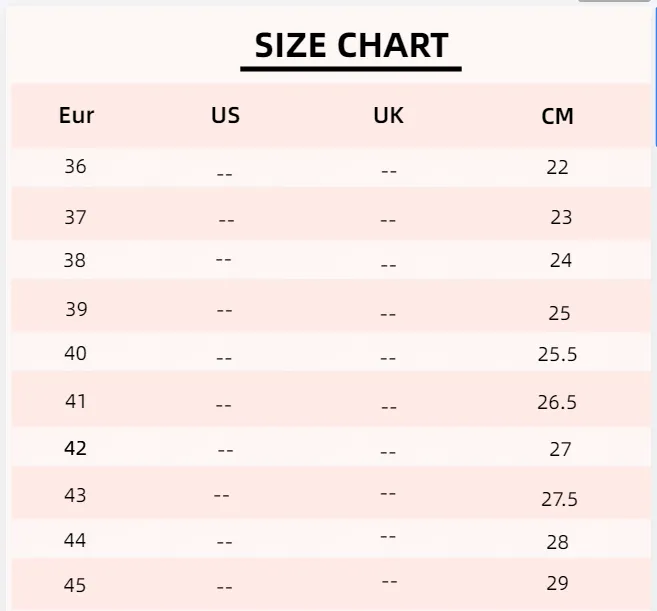Select the UK column header
Image resolution: width=657 pixels, height=611 pixels.
[388, 116]
